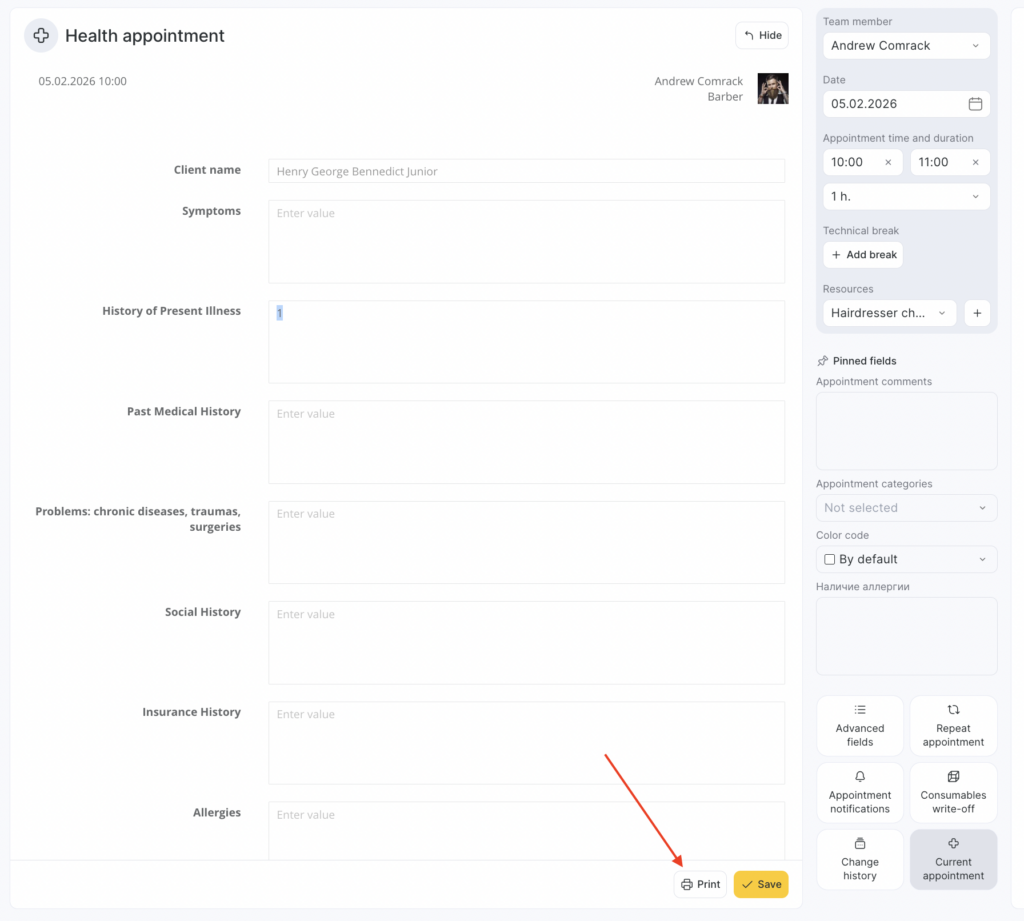Screen dimensions: 1024x921
Task: Save the health appointment
Action: pos(761,885)
